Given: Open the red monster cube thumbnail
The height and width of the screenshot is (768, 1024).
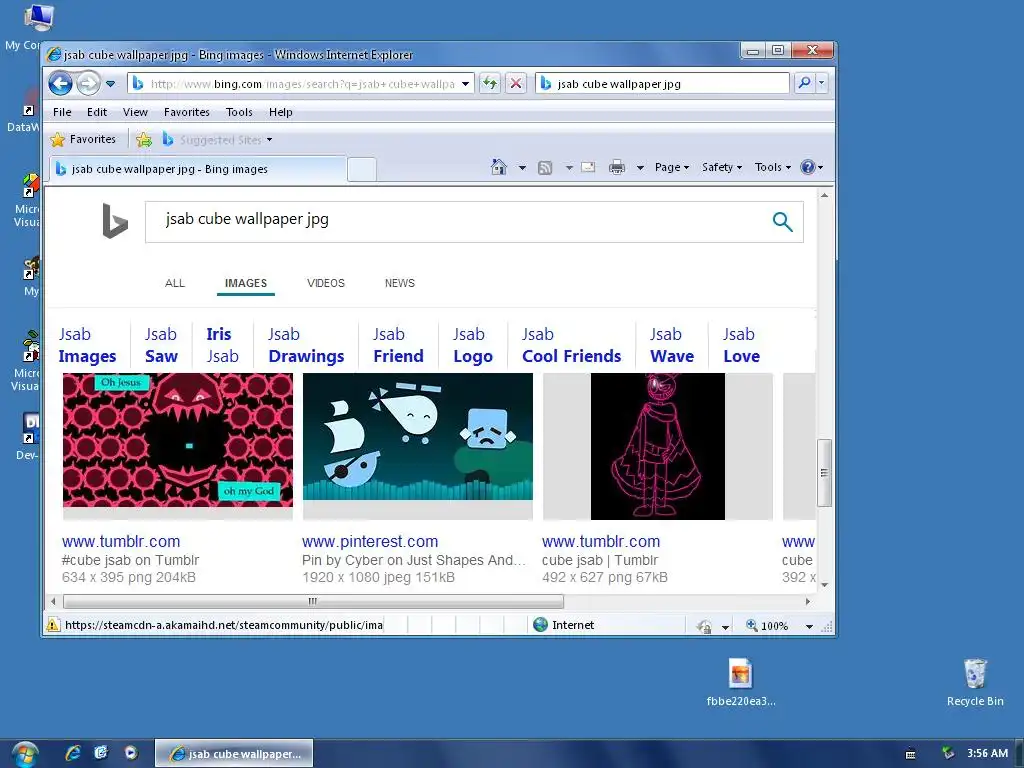Looking at the screenshot, I should coord(178,440).
